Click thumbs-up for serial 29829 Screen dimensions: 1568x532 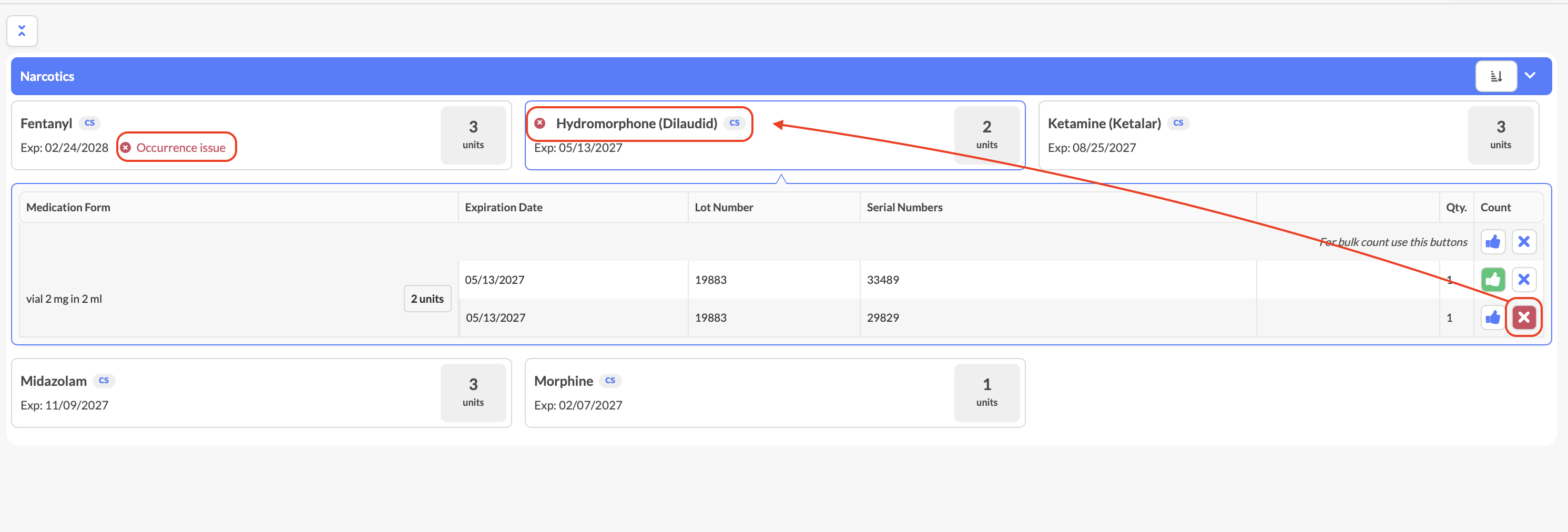click(1492, 317)
